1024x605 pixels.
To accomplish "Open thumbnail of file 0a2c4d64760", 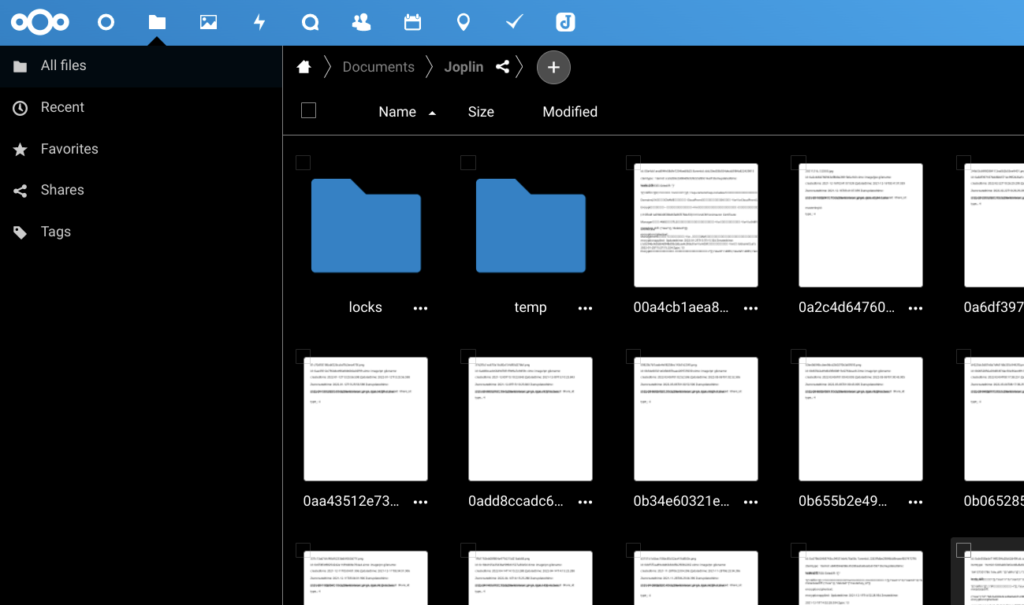I will tap(861, 225).
